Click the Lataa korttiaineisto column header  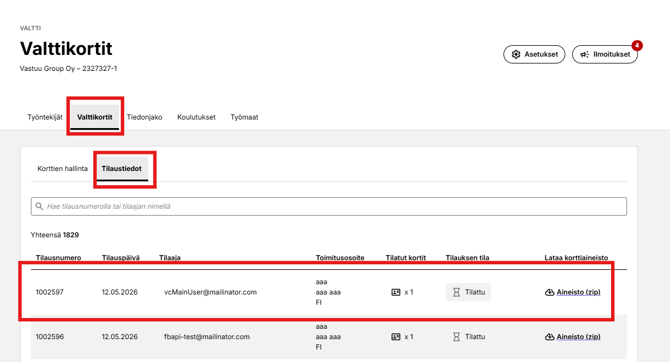tap(576, 258)
